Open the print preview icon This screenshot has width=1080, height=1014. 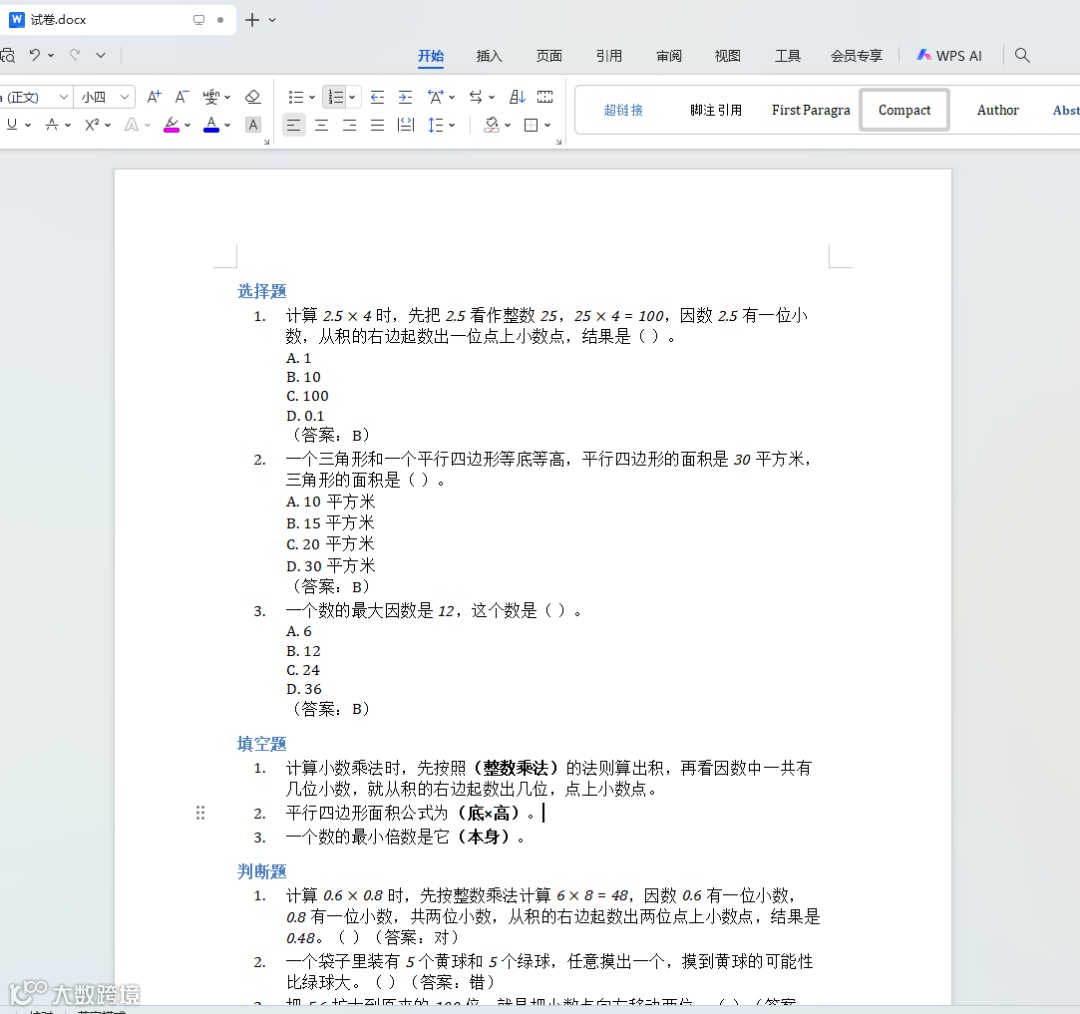pyautogui.click(x=7, y=55)
